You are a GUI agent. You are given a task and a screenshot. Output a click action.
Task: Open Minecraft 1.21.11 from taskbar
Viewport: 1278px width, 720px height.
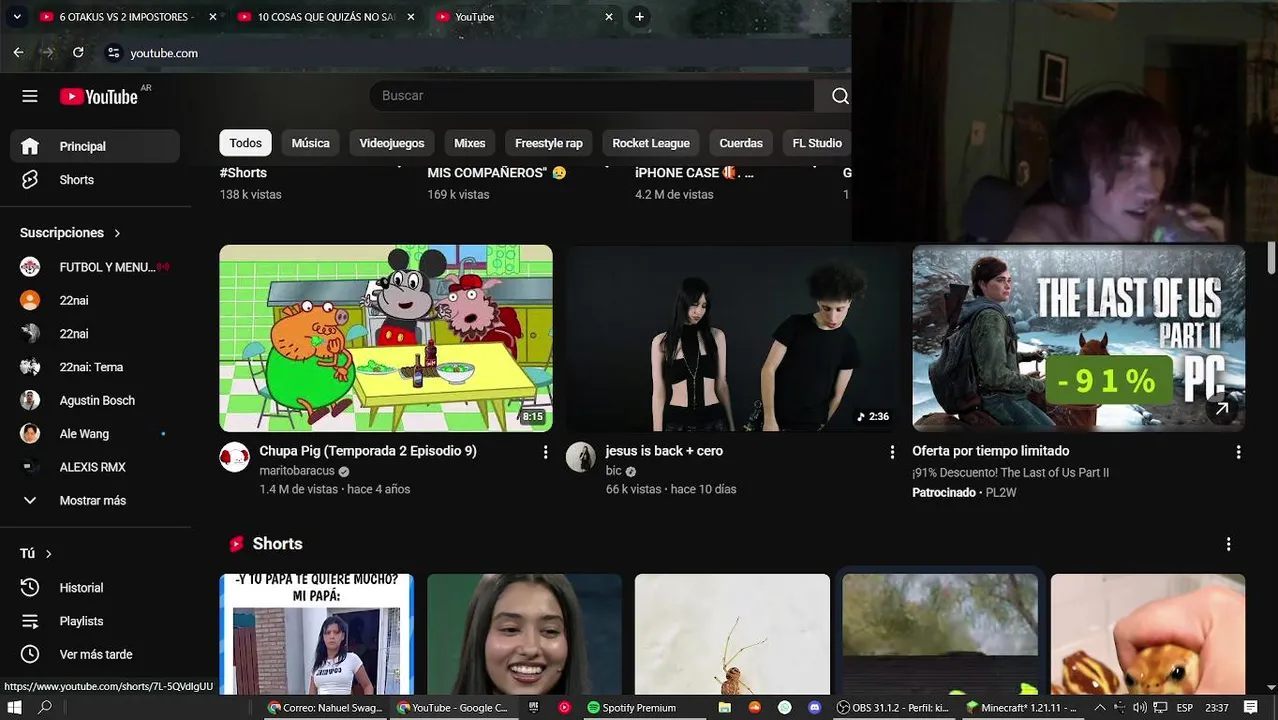pos(1021,707)
